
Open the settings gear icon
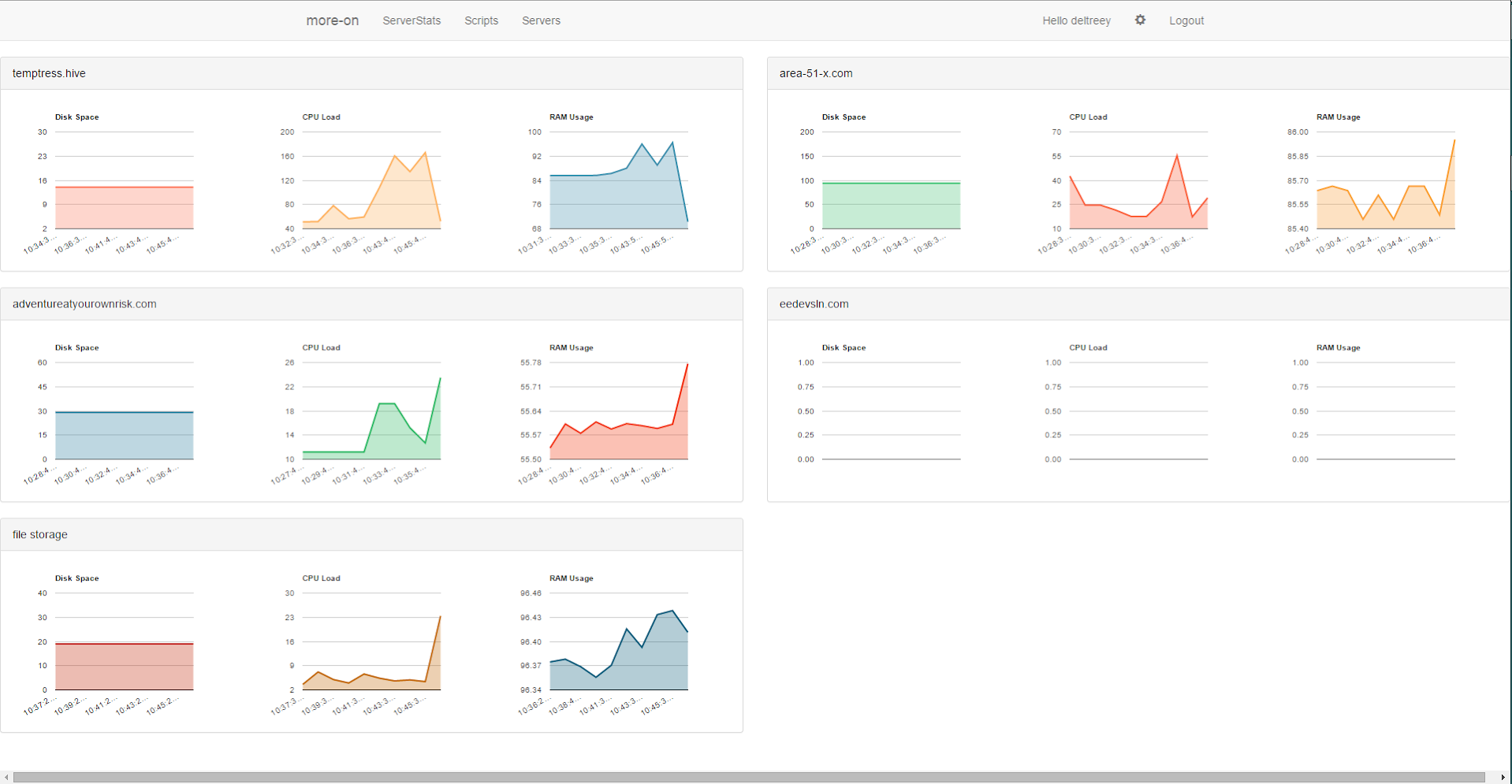coord(1140,20)
